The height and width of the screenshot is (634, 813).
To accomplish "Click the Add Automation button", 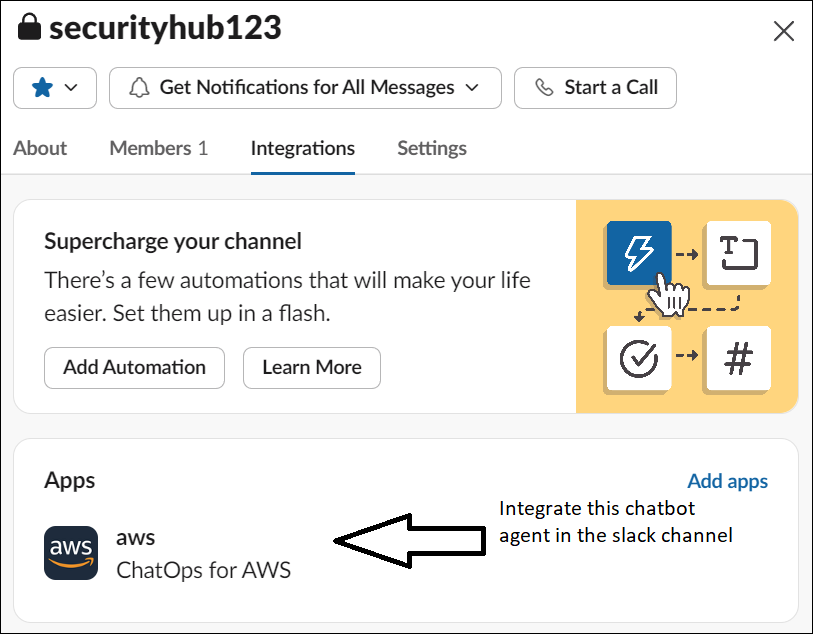I will coord(134,368).
